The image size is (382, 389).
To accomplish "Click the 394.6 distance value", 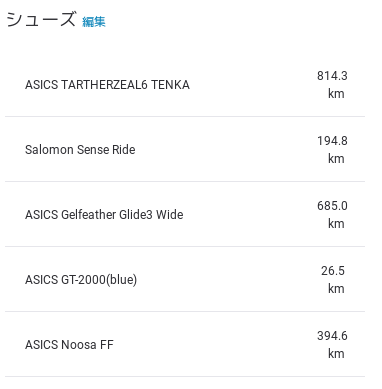I will tap(332, 336).
